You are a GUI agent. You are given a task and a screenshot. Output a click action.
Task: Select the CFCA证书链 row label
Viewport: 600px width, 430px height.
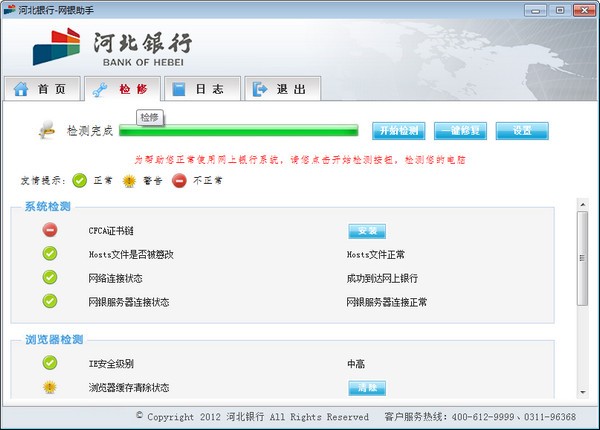[111, 231]
